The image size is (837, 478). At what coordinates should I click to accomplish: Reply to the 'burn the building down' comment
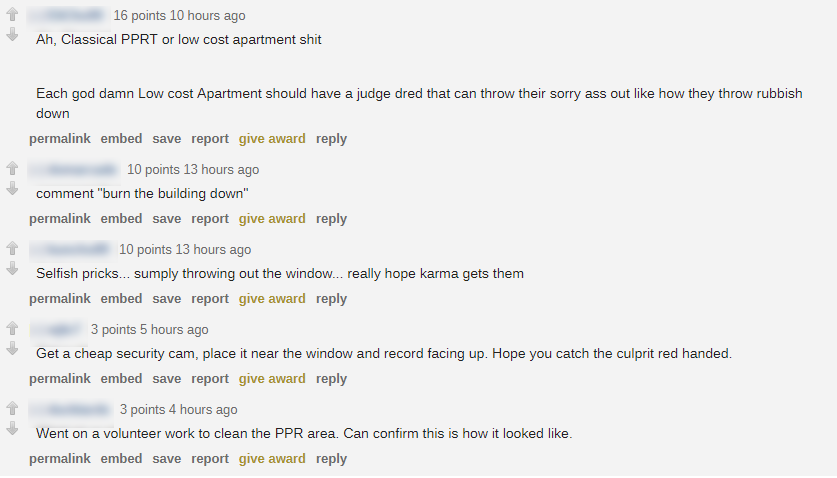coord(331,219)
